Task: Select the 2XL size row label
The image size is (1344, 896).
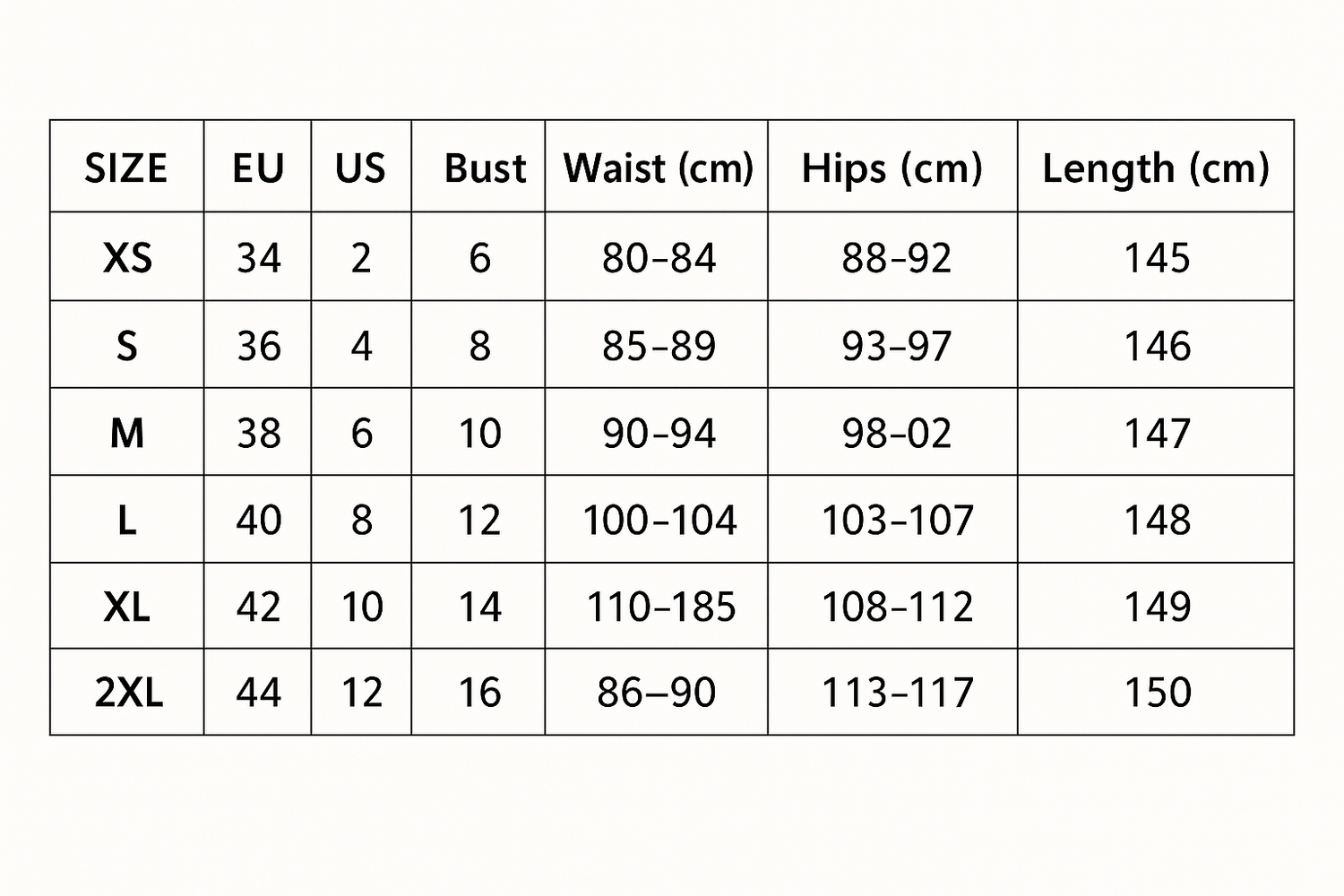Action: 128,693
